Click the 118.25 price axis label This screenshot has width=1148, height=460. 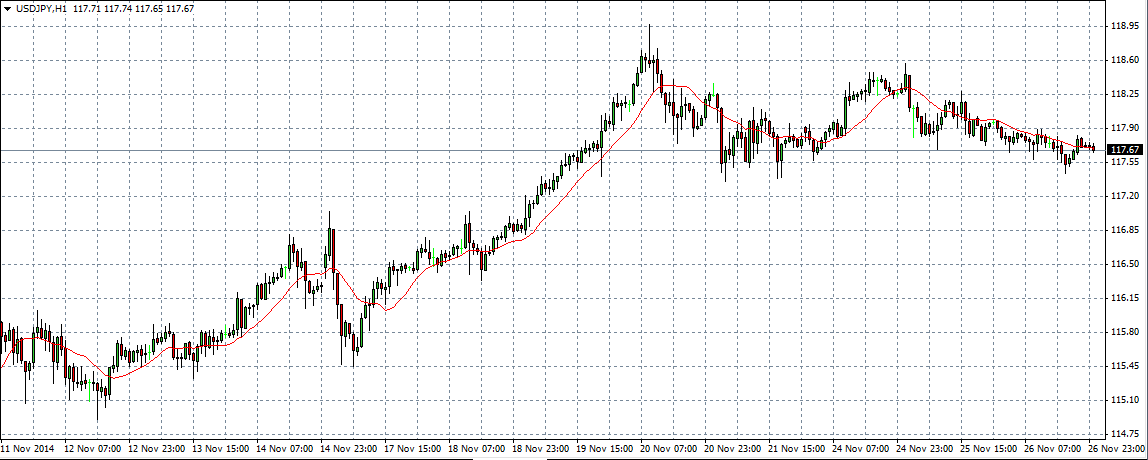click(1125, 94)
